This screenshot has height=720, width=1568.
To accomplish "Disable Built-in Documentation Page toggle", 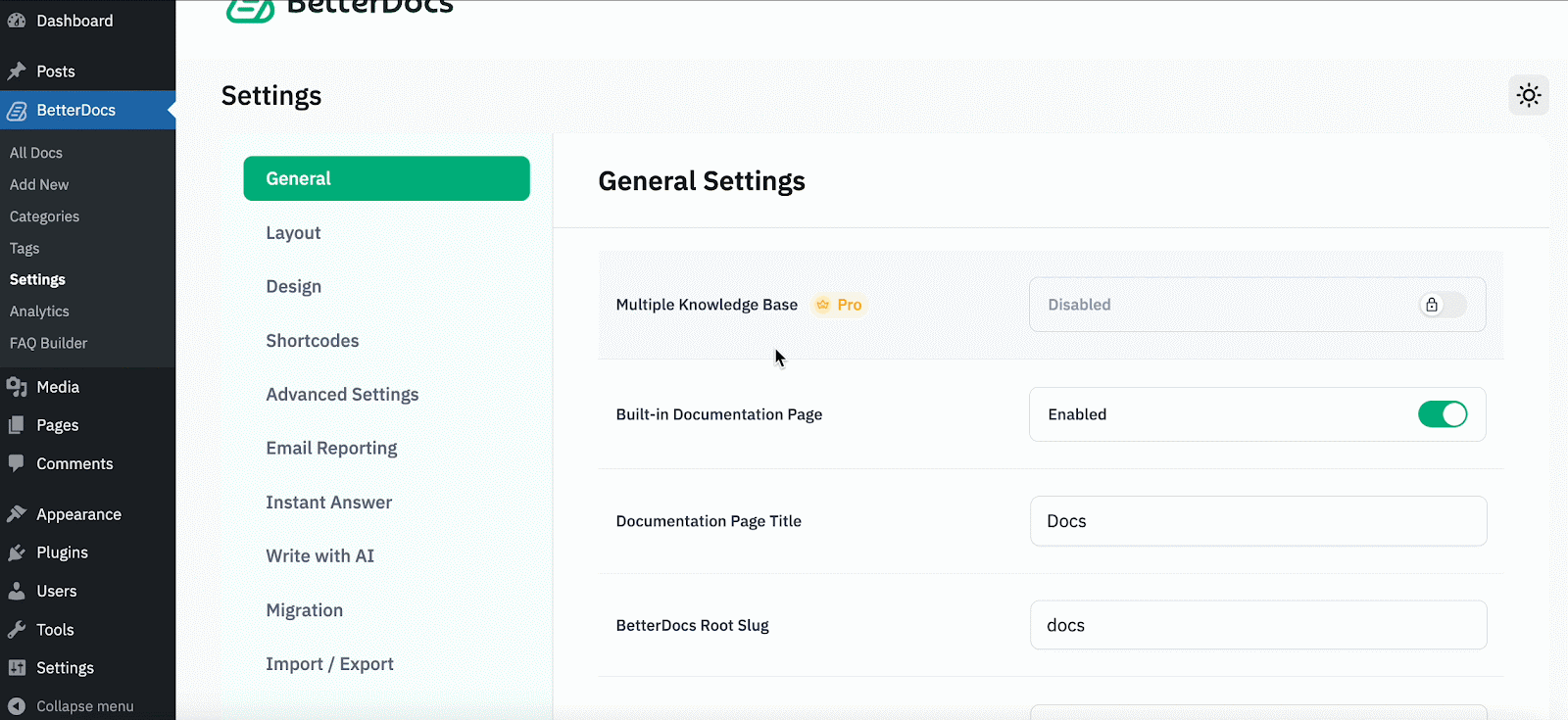I will click(x=1443, y=414).
